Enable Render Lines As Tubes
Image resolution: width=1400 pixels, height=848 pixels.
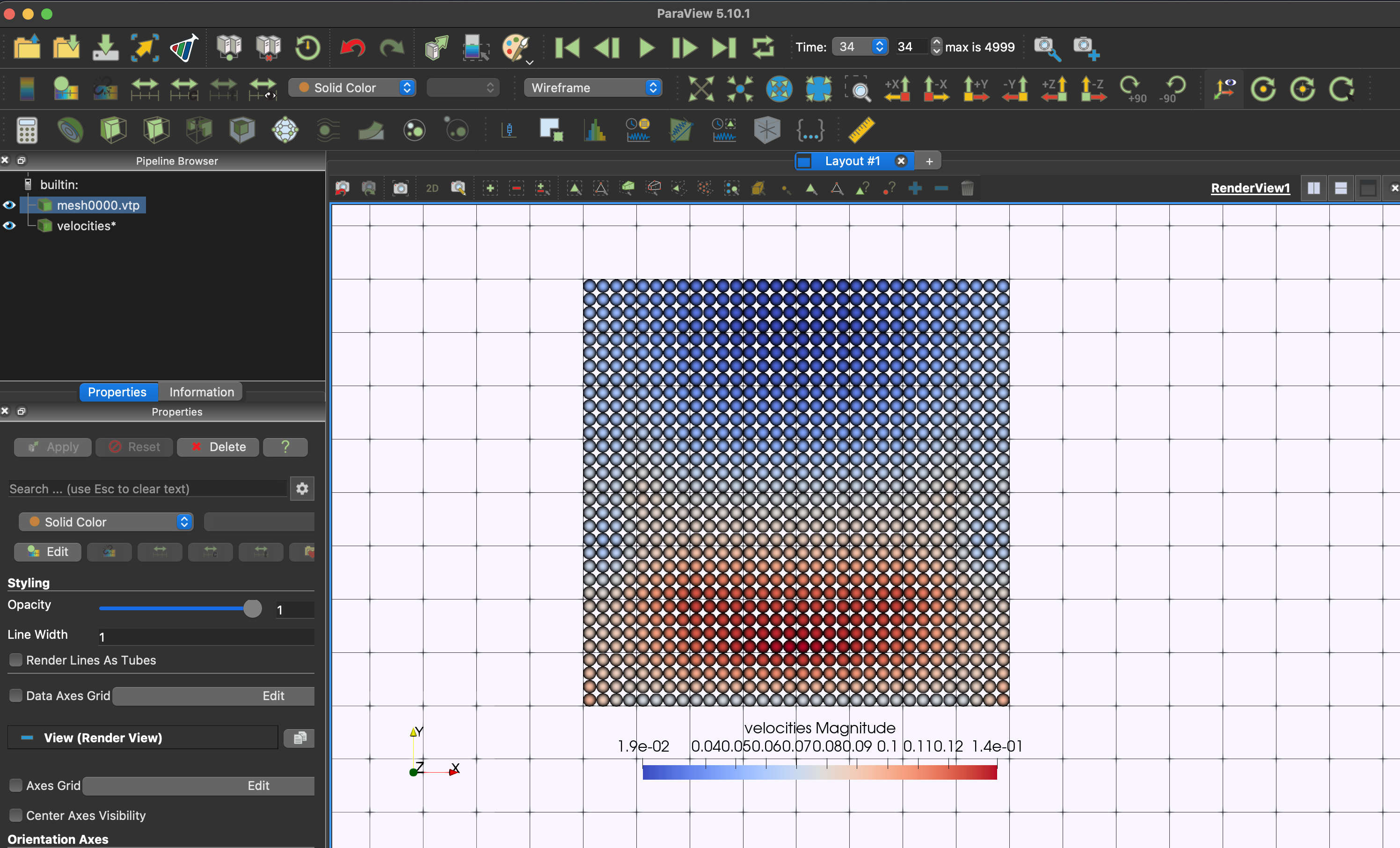click(16, 660)
